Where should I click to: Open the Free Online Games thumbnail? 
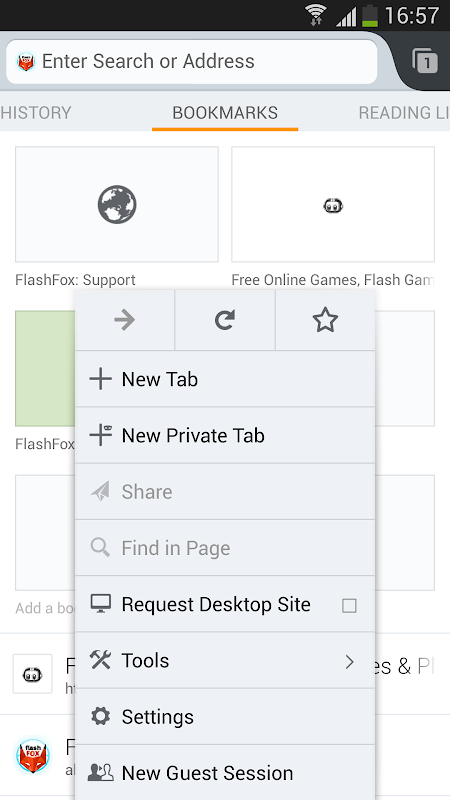pos(333,204)
